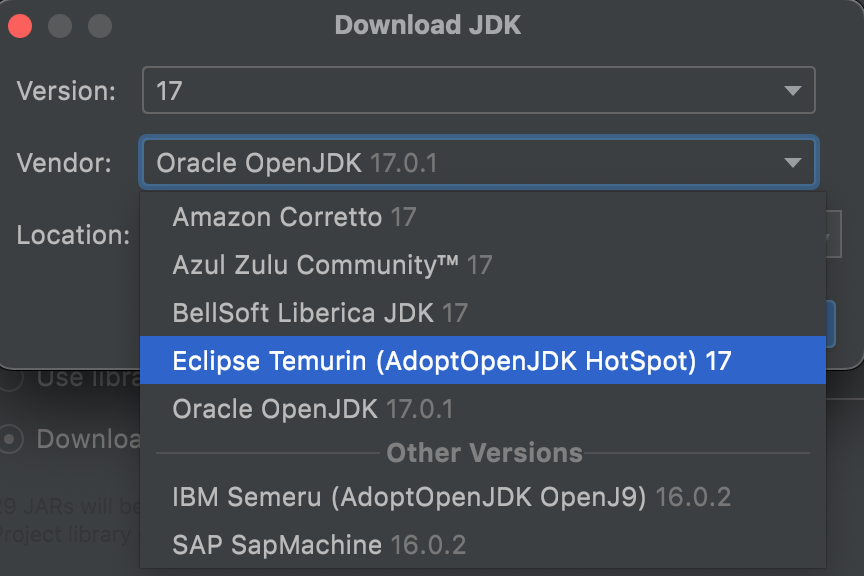Open the Version dropdown showing 17
864x576 pixels.
478,91
